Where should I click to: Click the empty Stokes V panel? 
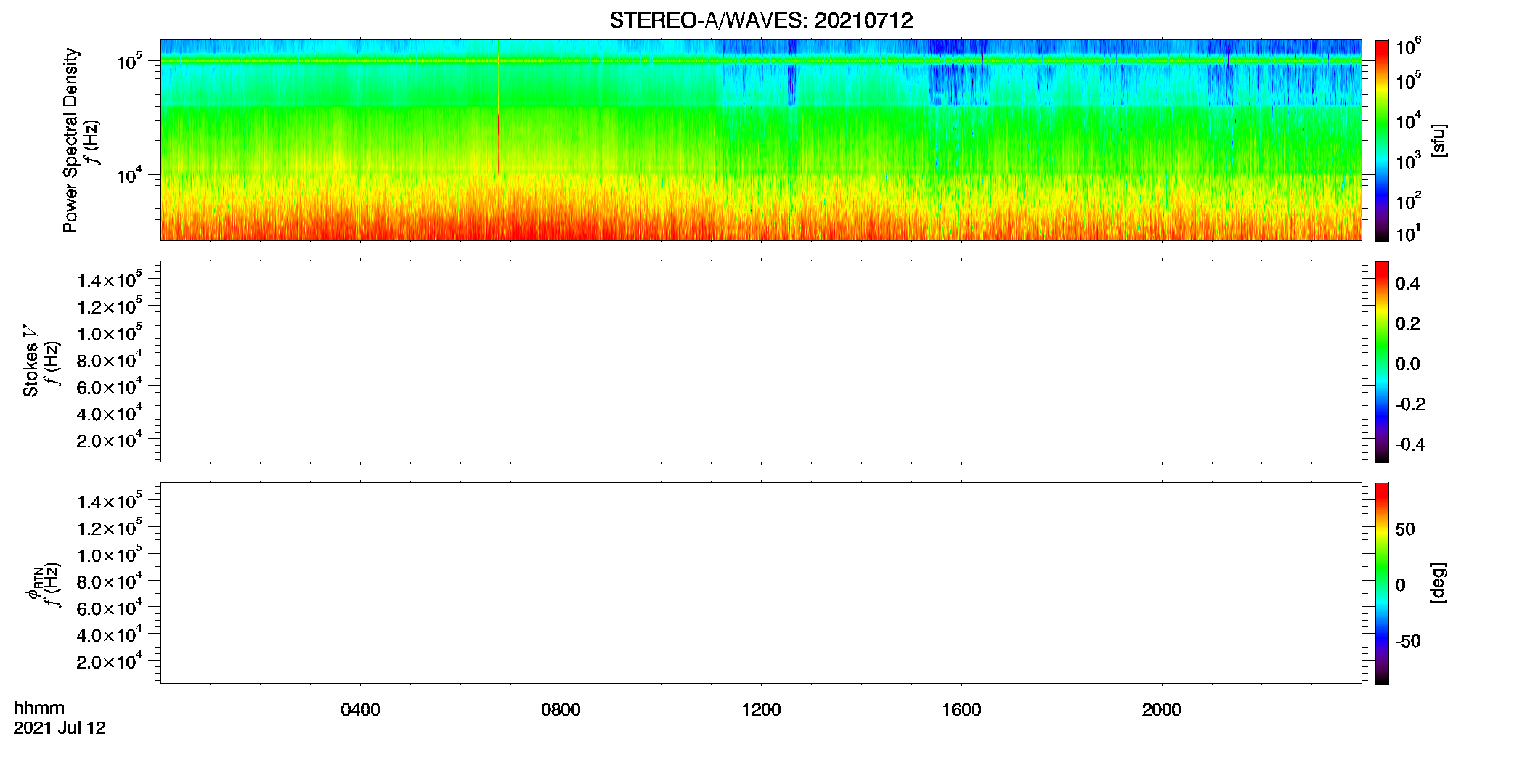[761, 362]
